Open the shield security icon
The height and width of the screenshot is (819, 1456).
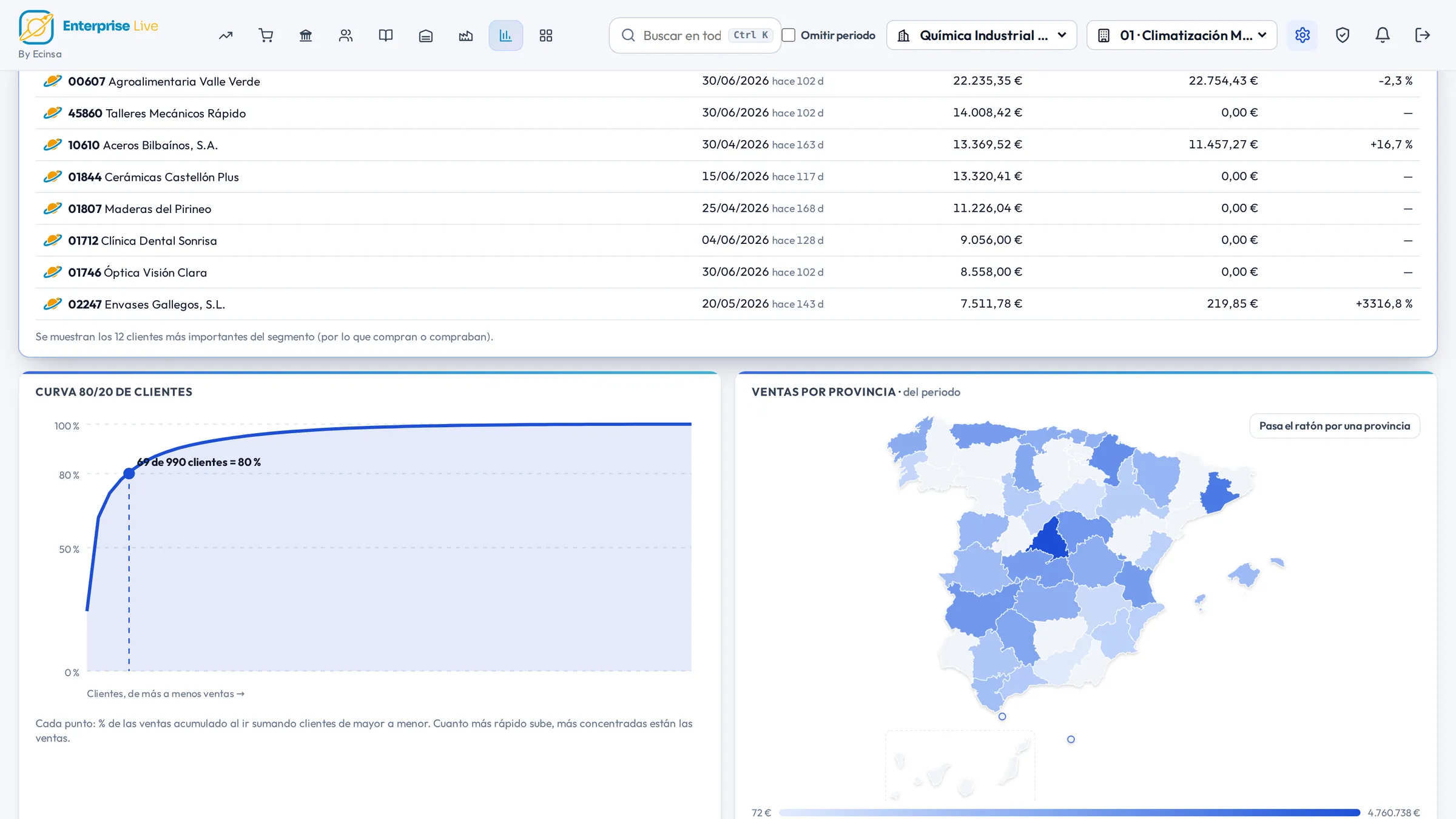click(1343, 35)
